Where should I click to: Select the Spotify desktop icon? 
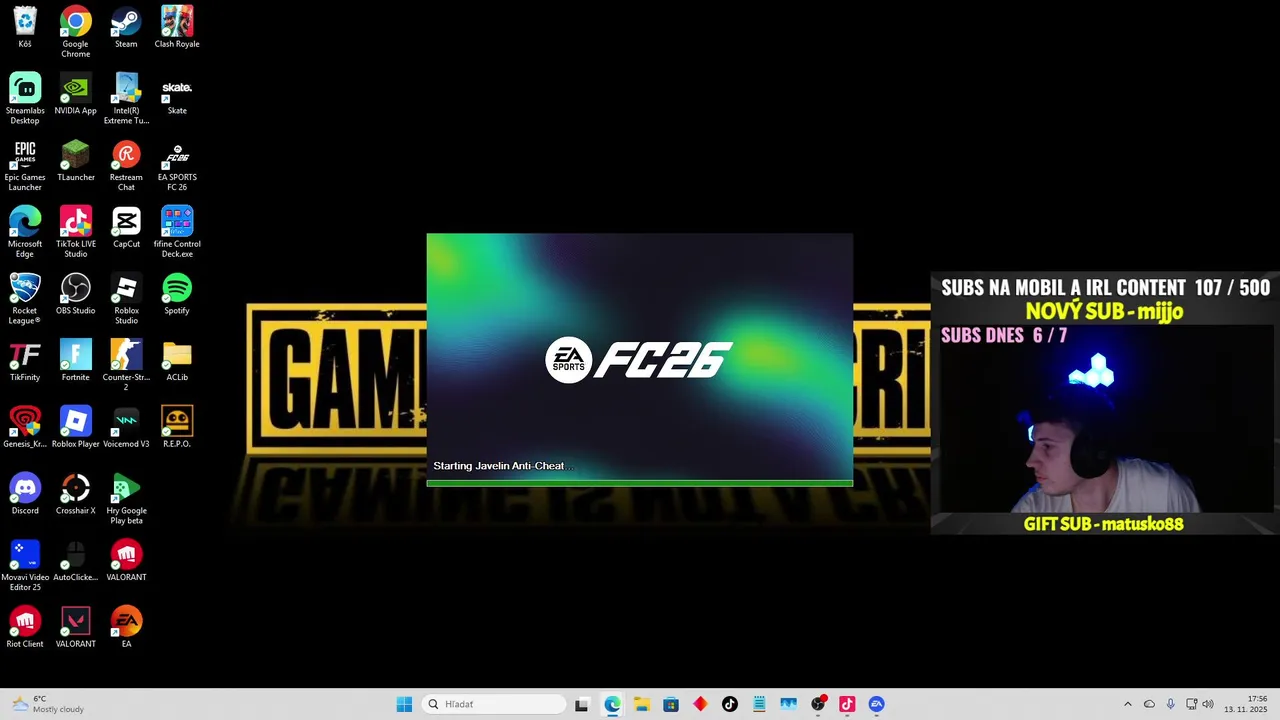(x=177, y=294)
